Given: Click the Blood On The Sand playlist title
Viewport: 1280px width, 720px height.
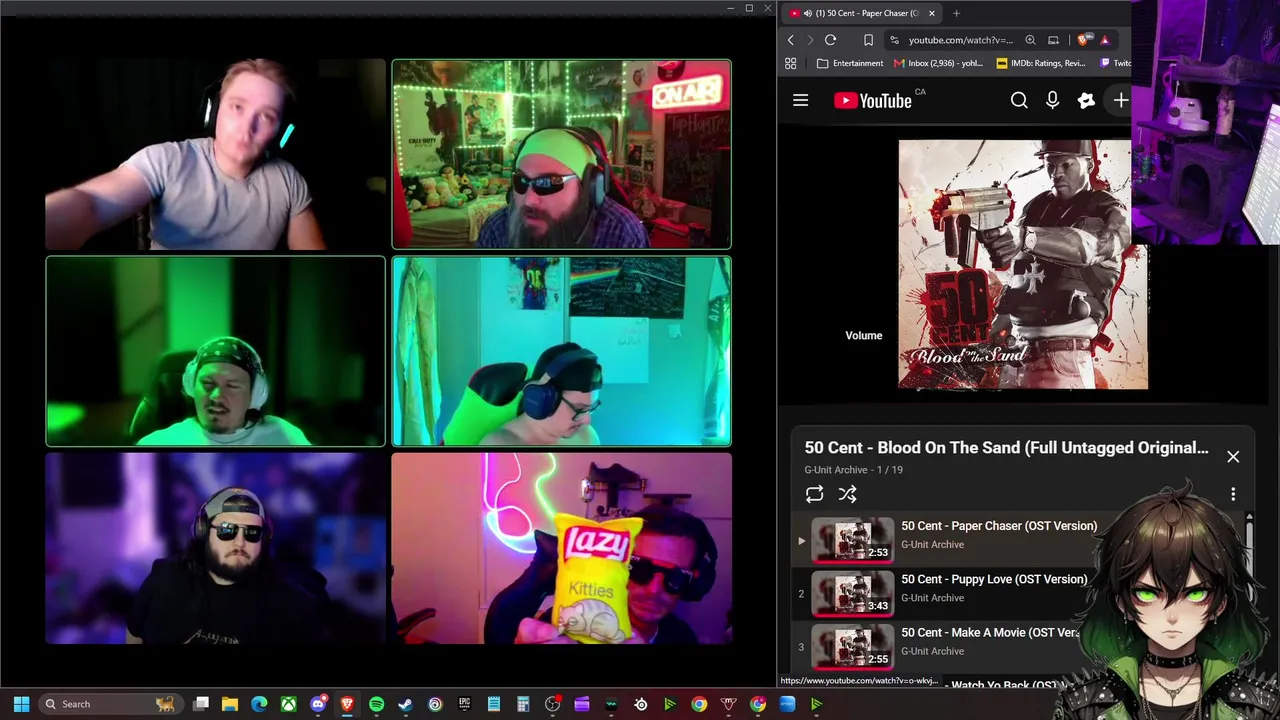Looking at the screenshot, I should point(1006,448).
